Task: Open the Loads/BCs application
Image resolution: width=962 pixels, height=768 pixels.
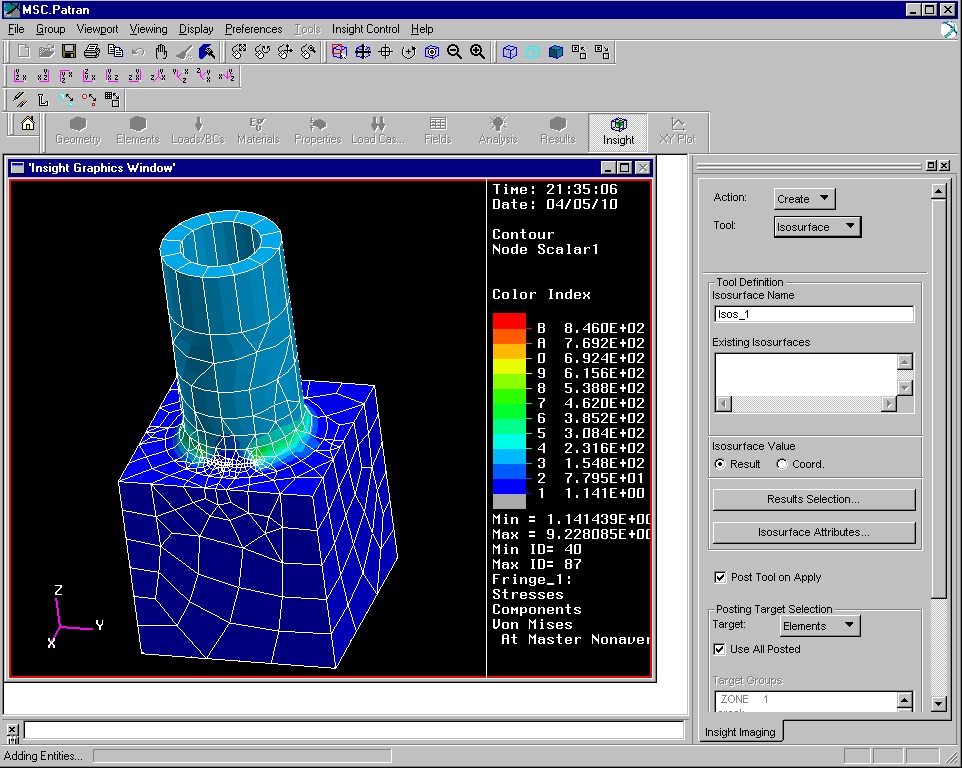Action: pyautogui.click(x=198, y=131)
